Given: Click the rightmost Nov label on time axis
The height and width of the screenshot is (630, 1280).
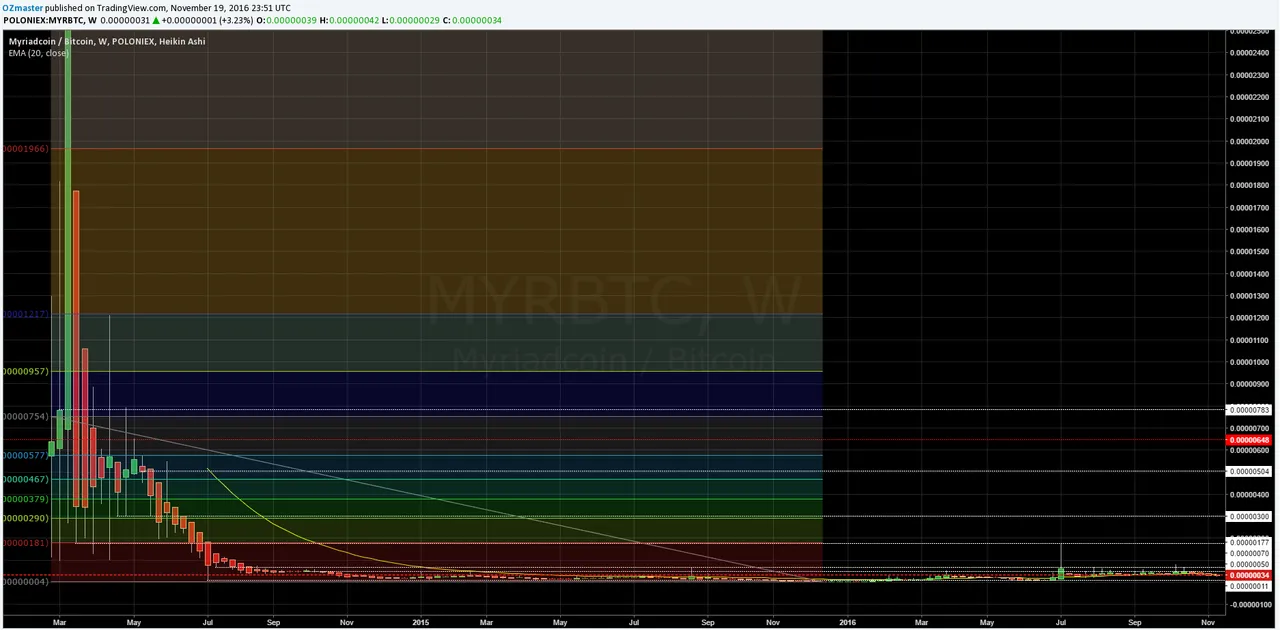Looking at the screenshot, I should (1209, 621).
